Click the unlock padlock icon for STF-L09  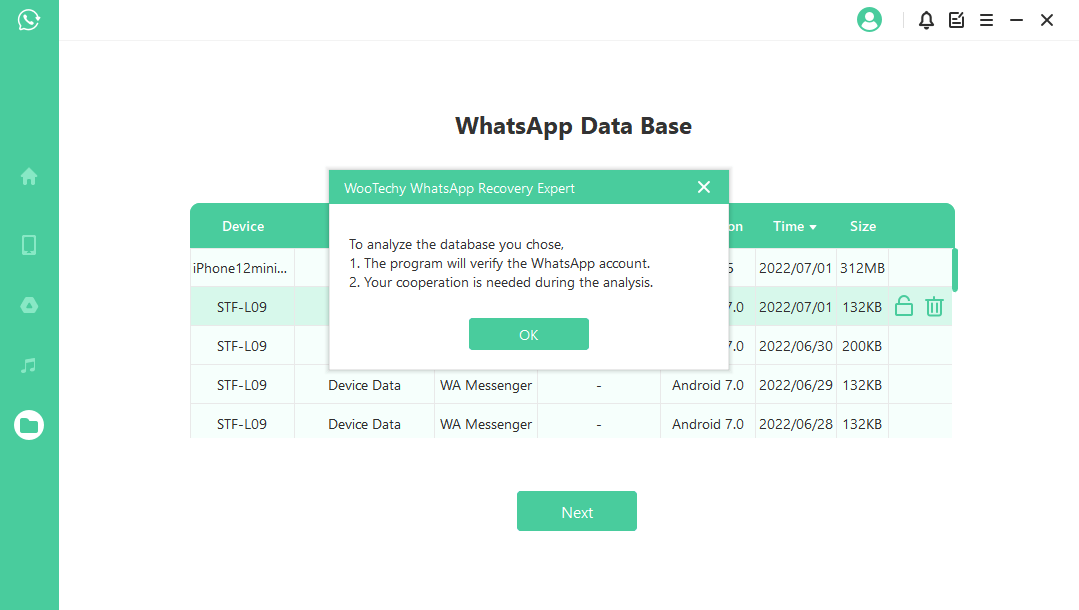click(x=904, y=307)
